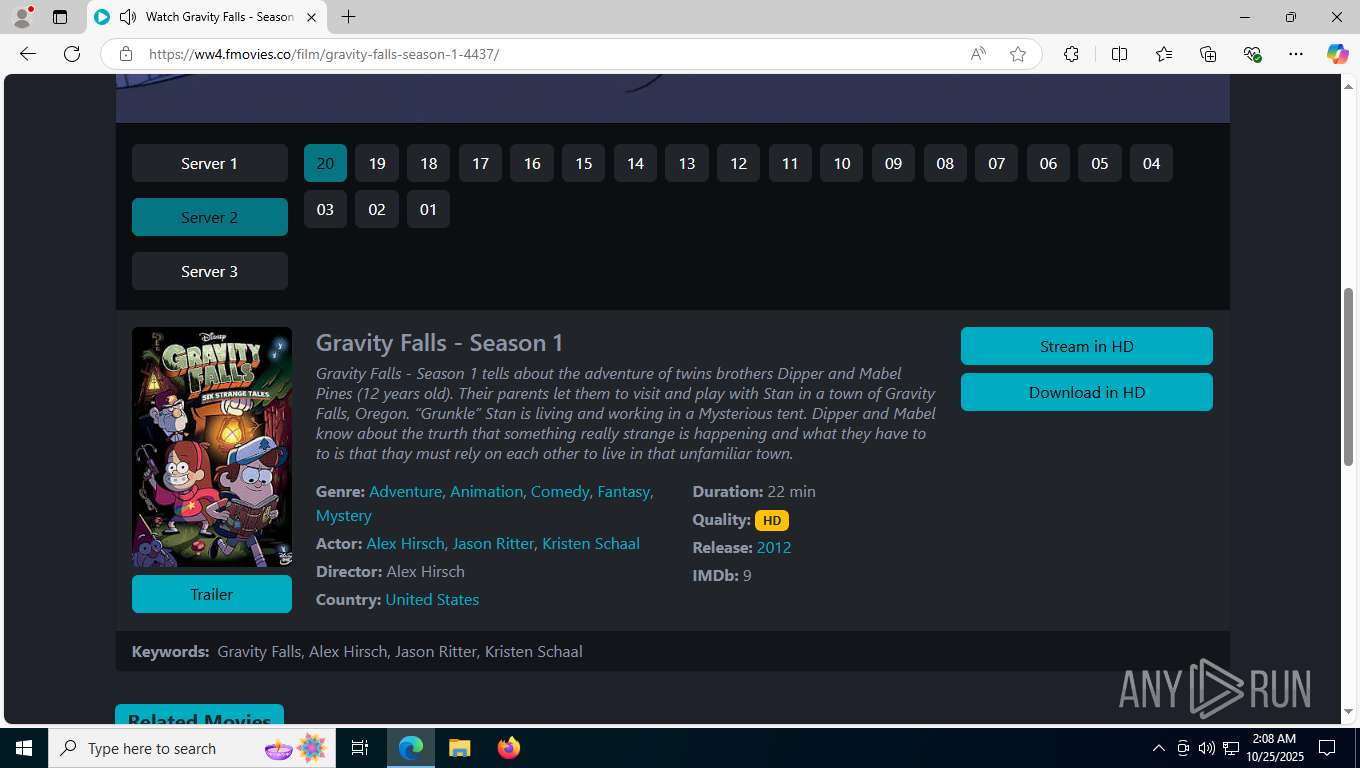Launch Firefox from the taskbar
Image resolution: width=1360 pixels, height=768 pixels.
pos(509,748)
